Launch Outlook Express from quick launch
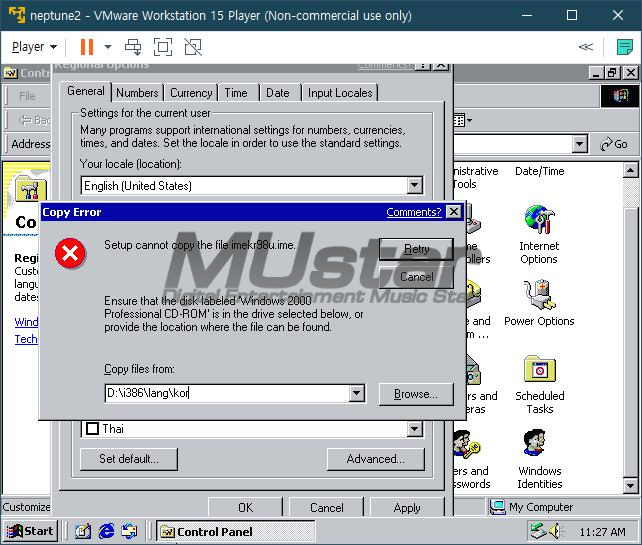 click(x=129, y=531)
